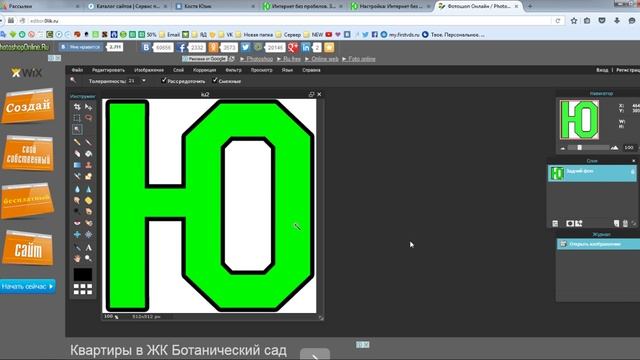
Task: Open the Справка menu
Action: 311,70
